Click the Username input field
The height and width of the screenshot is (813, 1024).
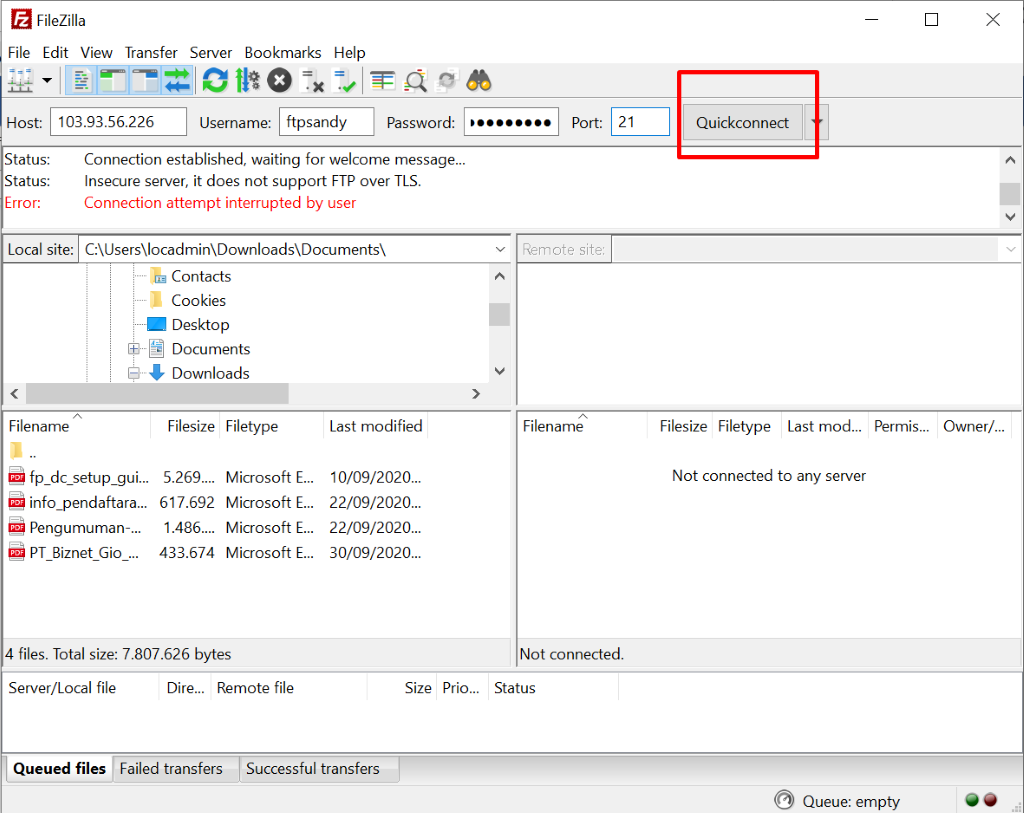tap(327, 122)
